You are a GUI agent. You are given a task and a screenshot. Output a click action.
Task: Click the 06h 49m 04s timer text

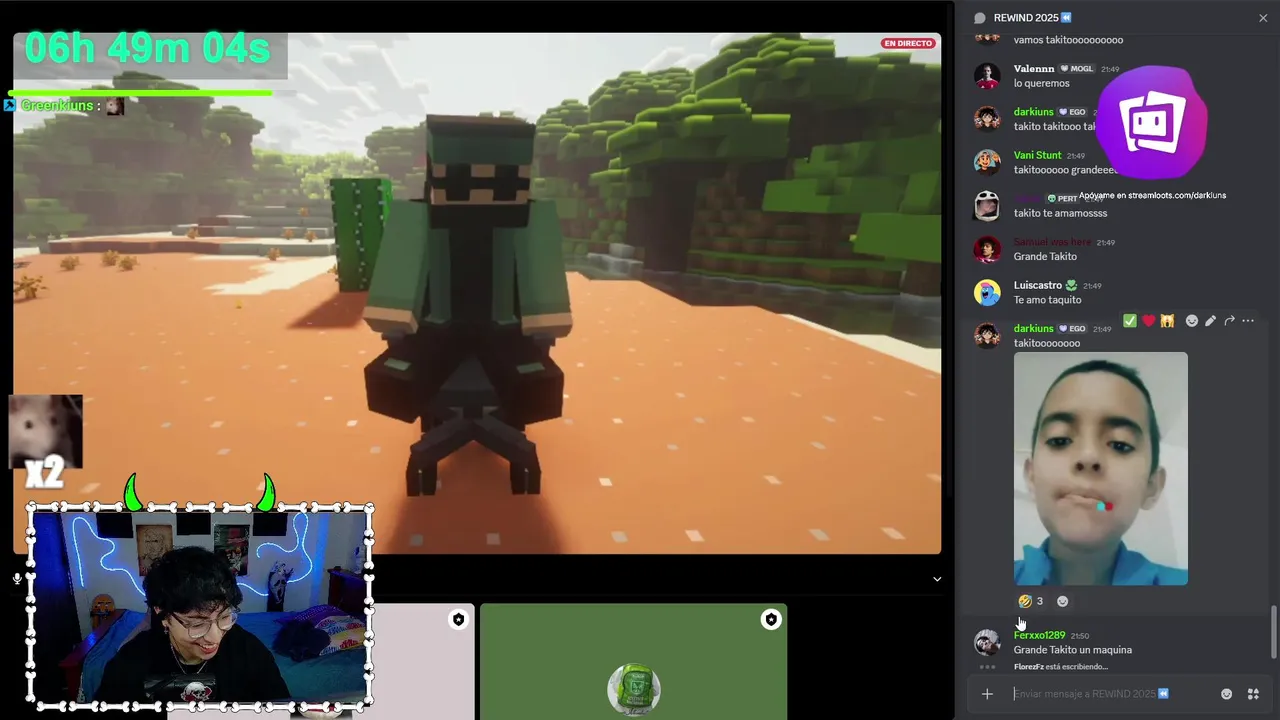click(147, 48)
